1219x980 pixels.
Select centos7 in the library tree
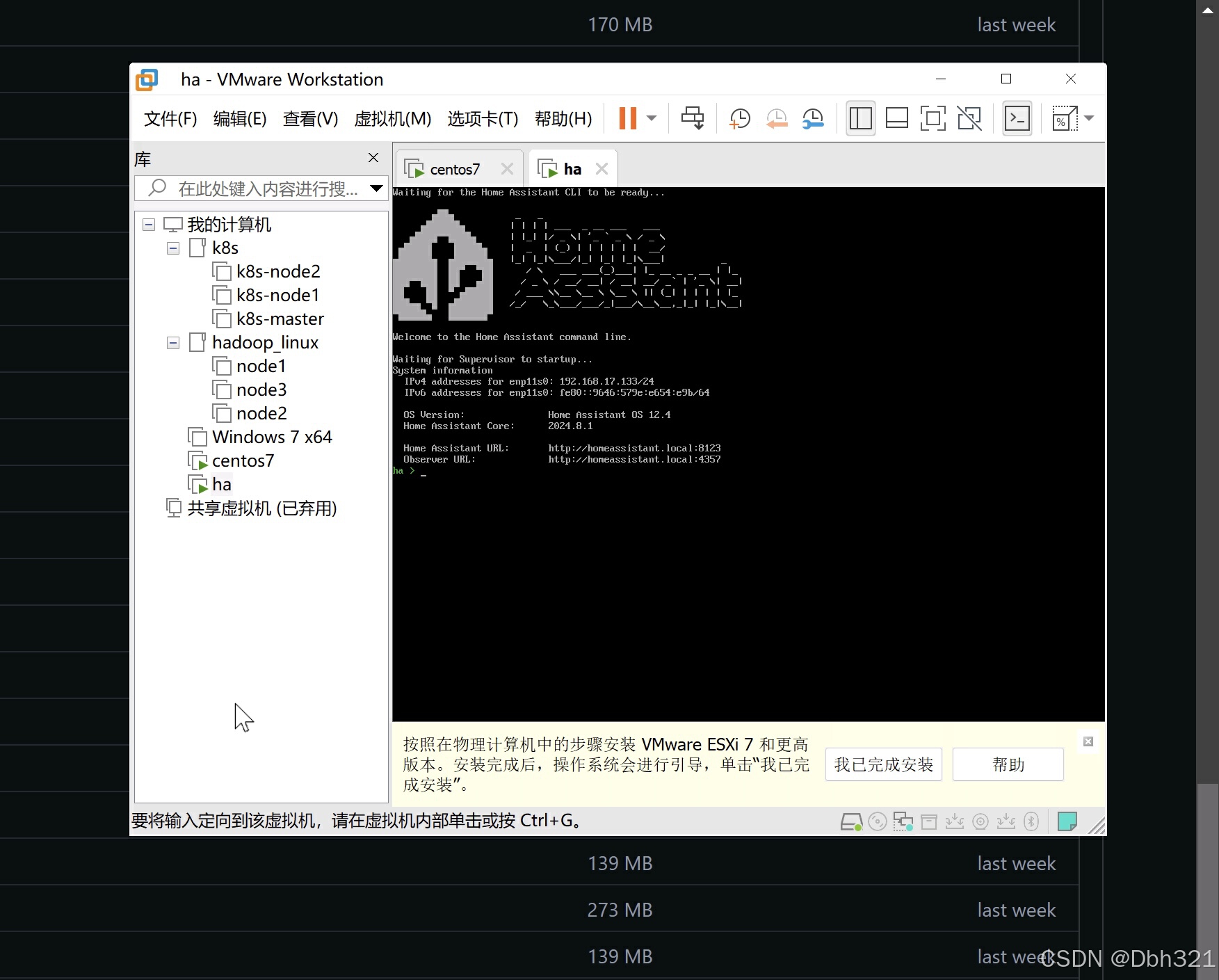tap(243, 460)
